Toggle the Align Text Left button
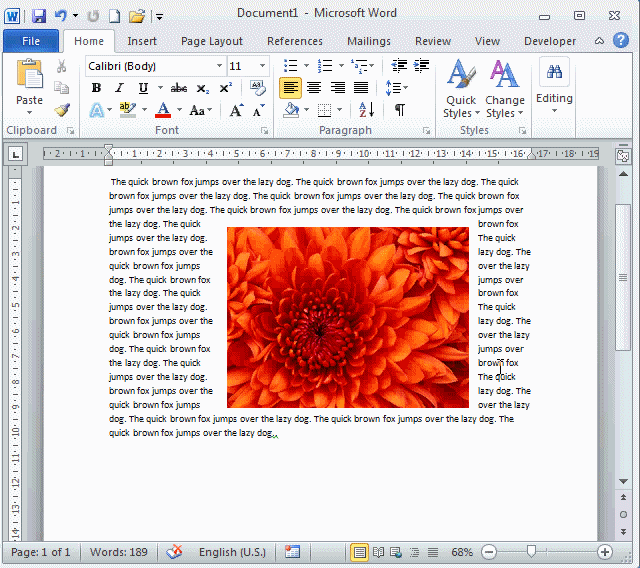 click(x=290, y=88)
